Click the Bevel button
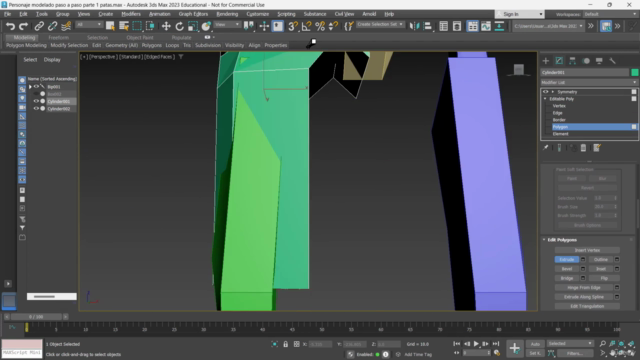640x360 pixels. pyautogui.click(x=567, y=269)
